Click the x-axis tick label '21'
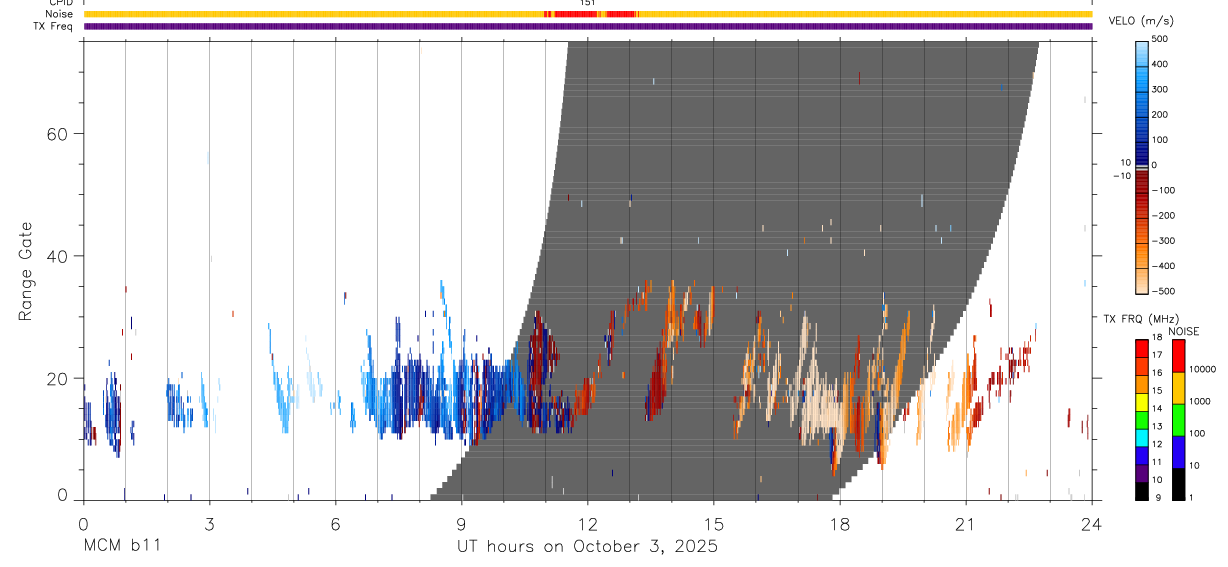Viewport: 1228px width, 567px height. pos(966,524)
